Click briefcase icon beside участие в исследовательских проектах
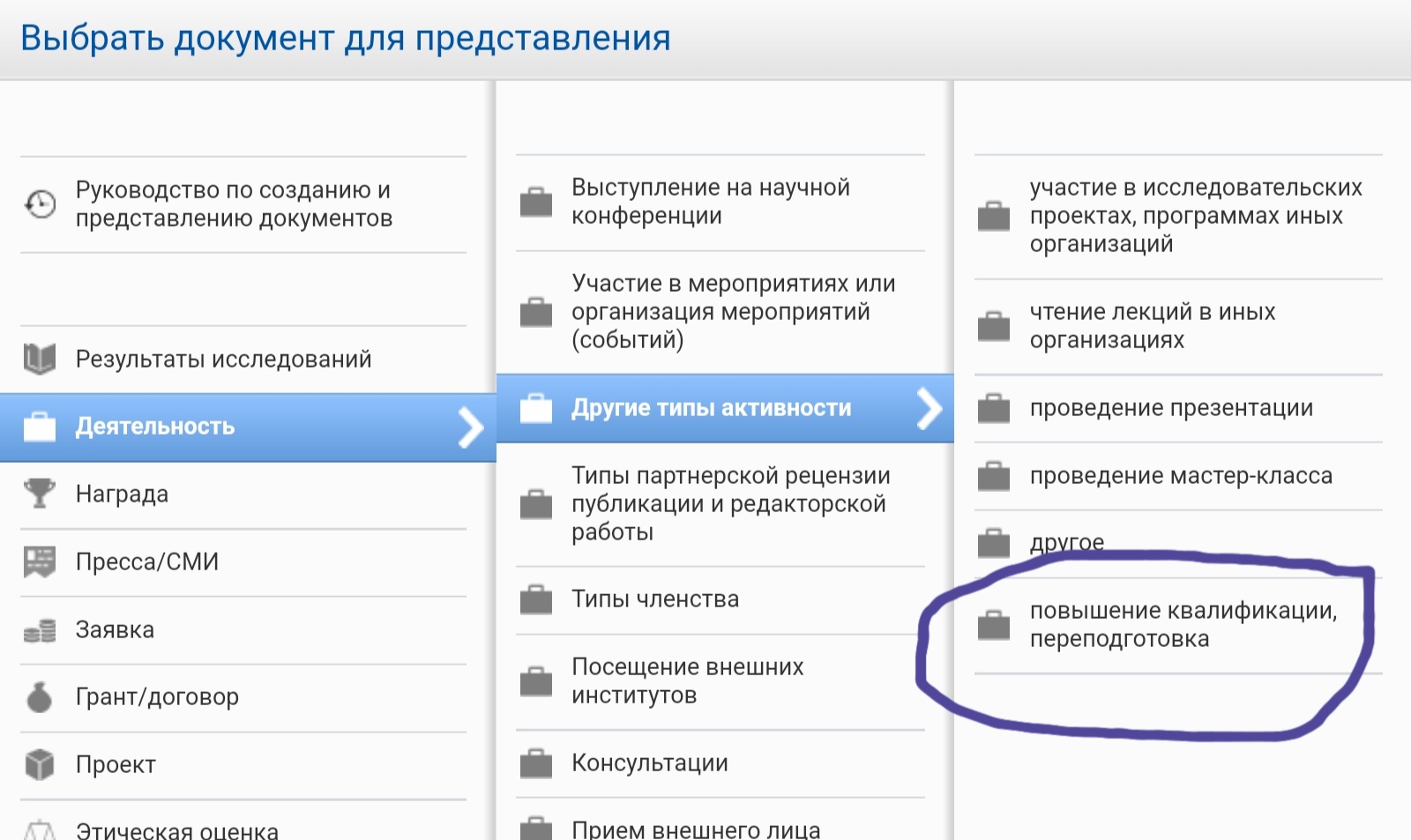Screen dimensions: 1411x840 (x=994, y=216)
